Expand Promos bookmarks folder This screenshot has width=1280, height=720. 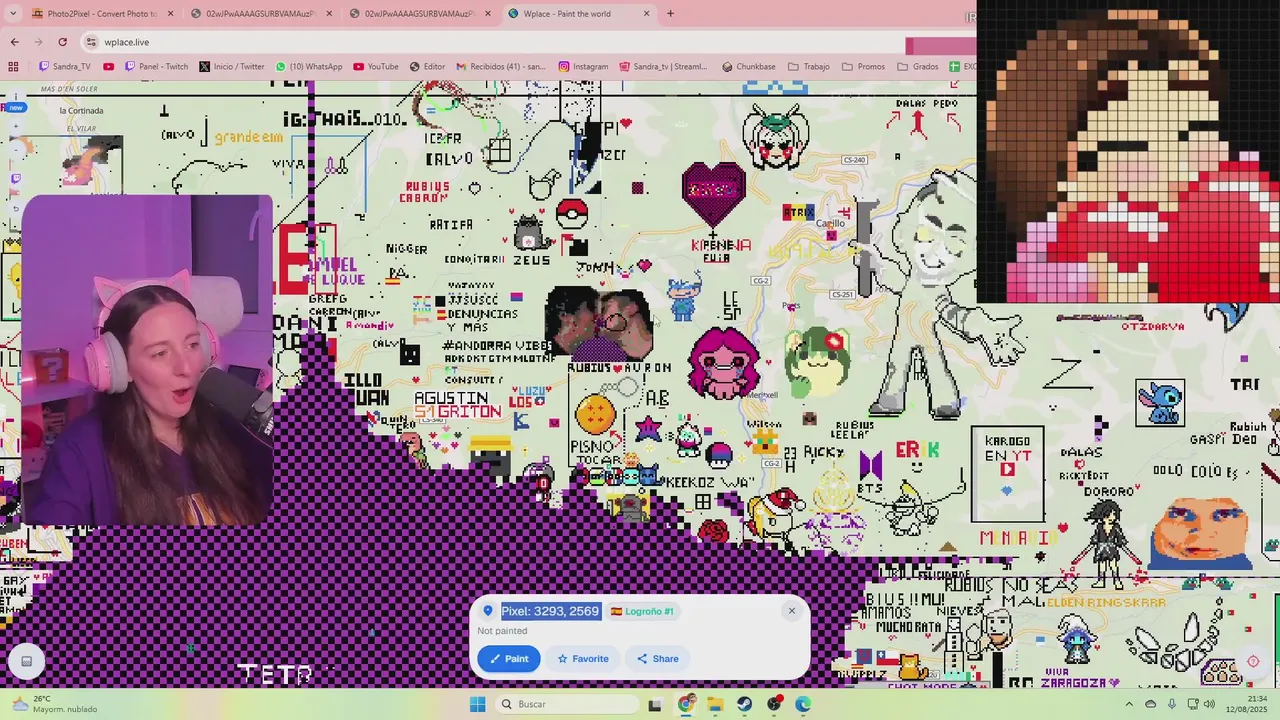[x=864, y=67]
